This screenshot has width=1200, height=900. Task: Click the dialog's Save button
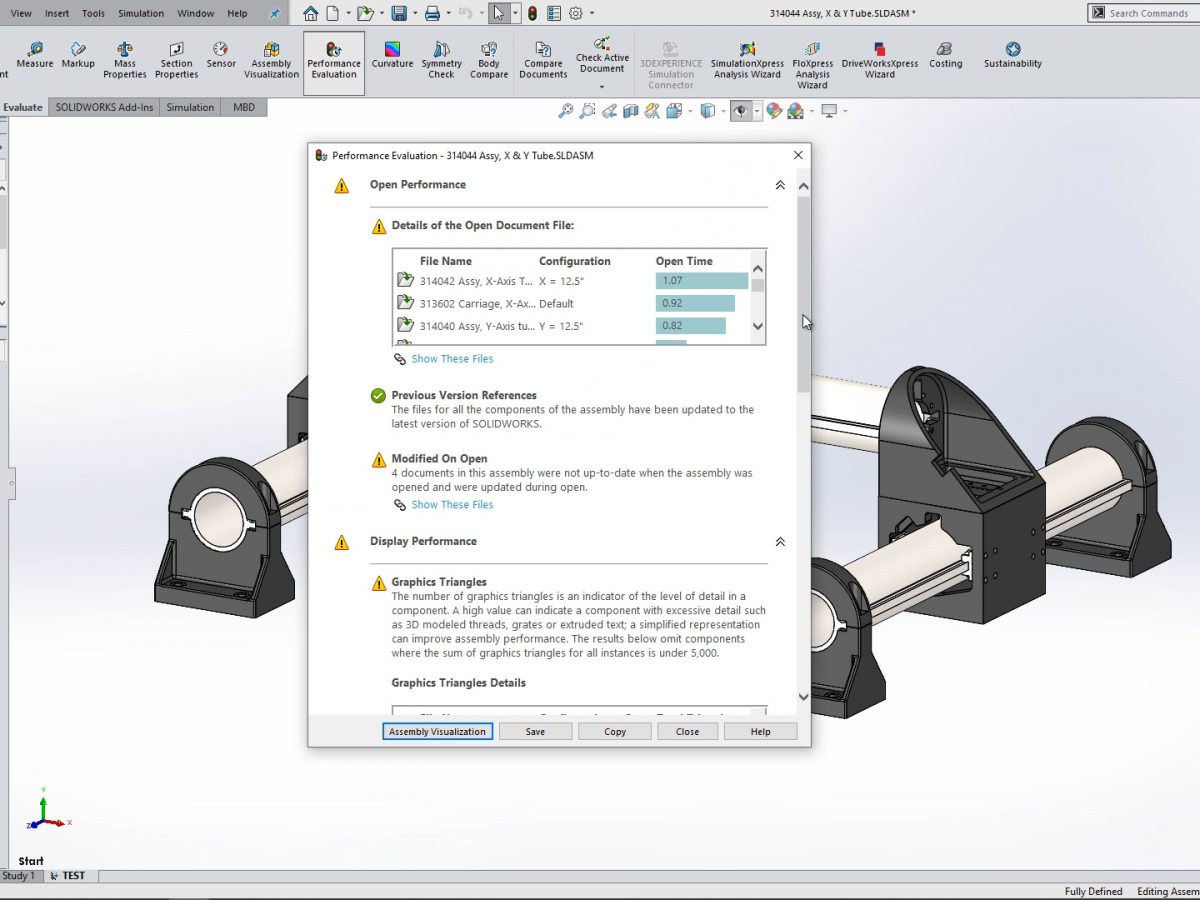(535, 731)
